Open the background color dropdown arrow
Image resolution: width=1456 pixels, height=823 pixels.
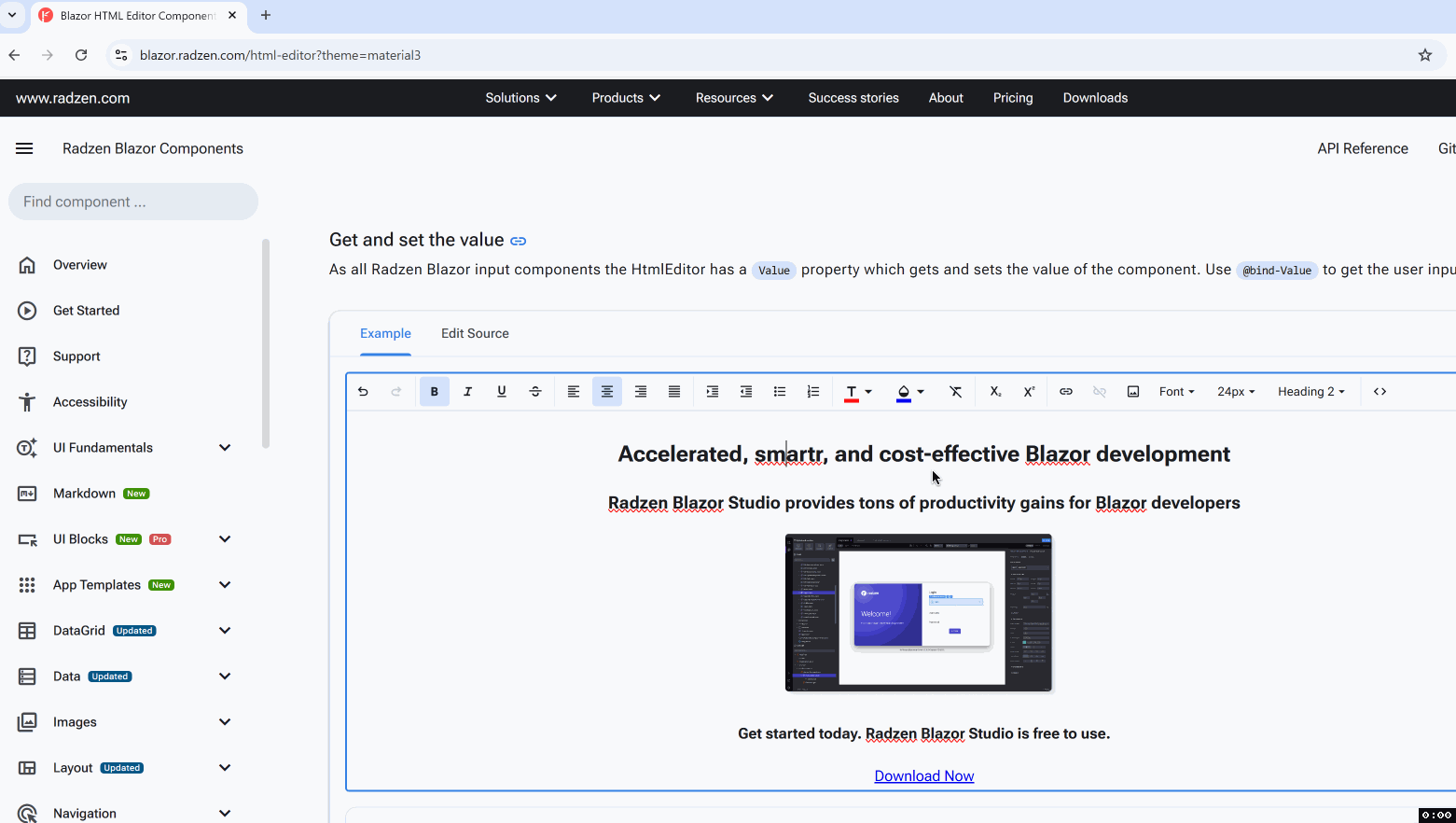(x=921, y=392)
